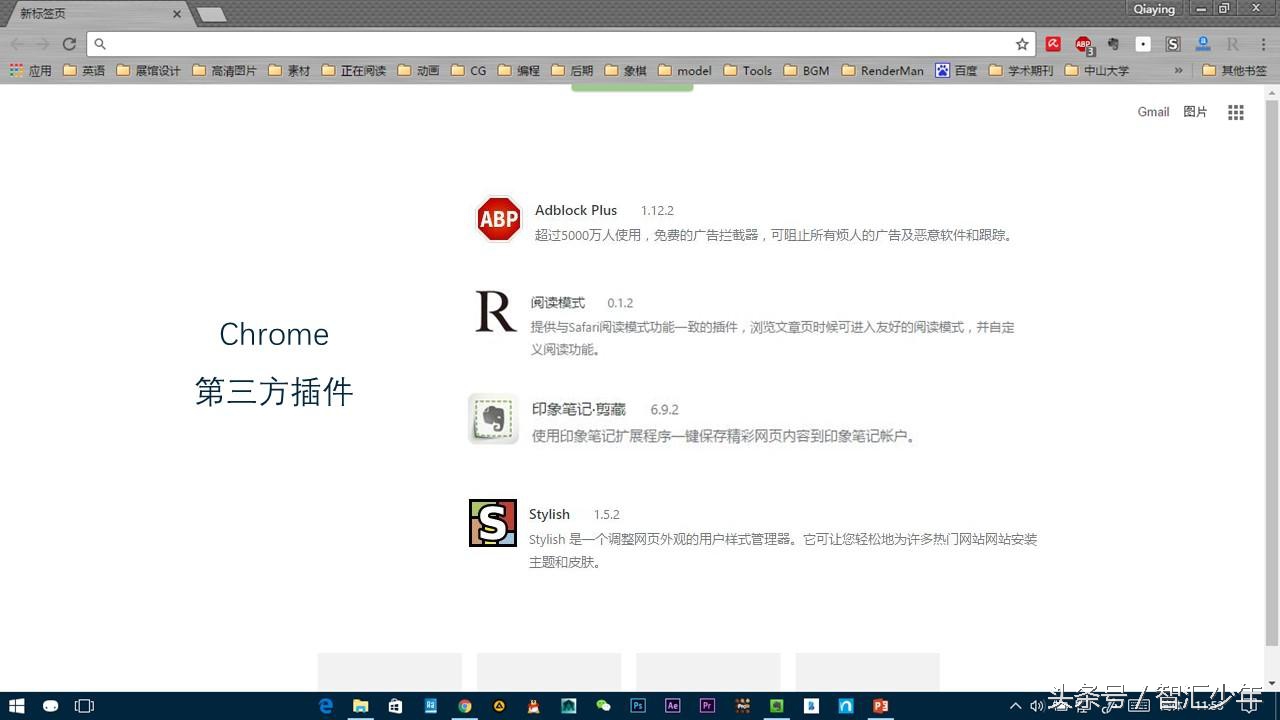Screen dimensions: 1280x720
Task: Click the Evernote elephant logo in the extension list
Action: pos(492,419)
